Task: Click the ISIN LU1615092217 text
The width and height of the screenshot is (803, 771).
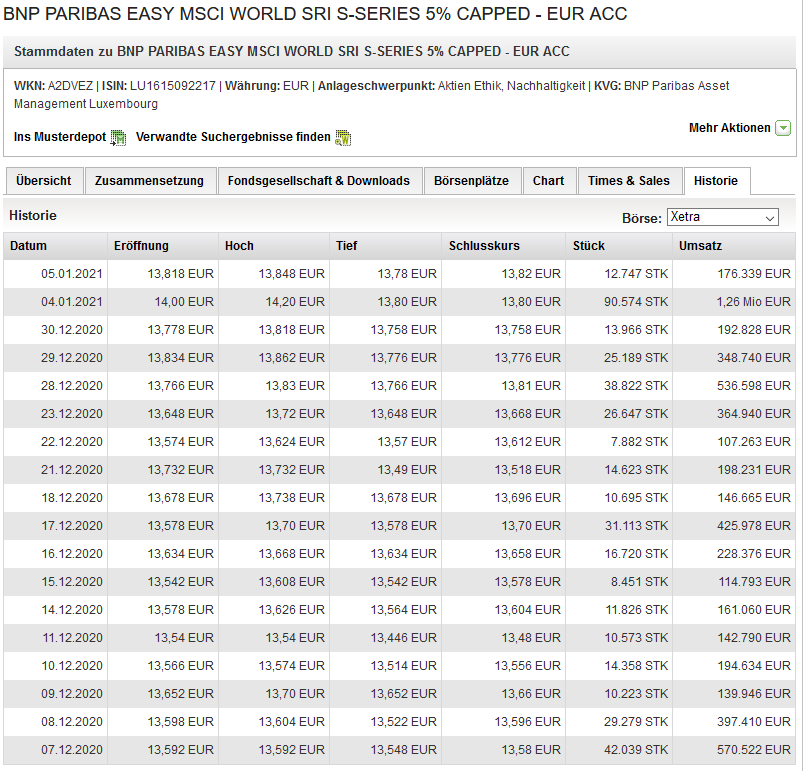Action: [159, 86]
